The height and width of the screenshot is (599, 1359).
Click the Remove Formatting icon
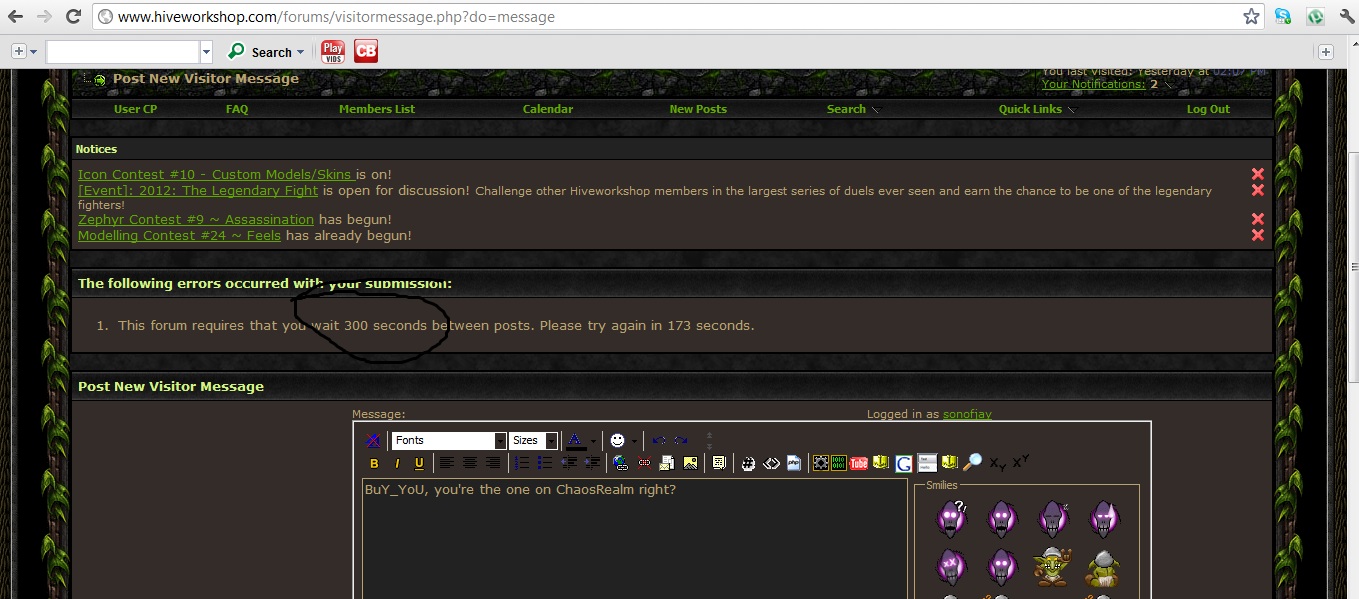(372, 440)
